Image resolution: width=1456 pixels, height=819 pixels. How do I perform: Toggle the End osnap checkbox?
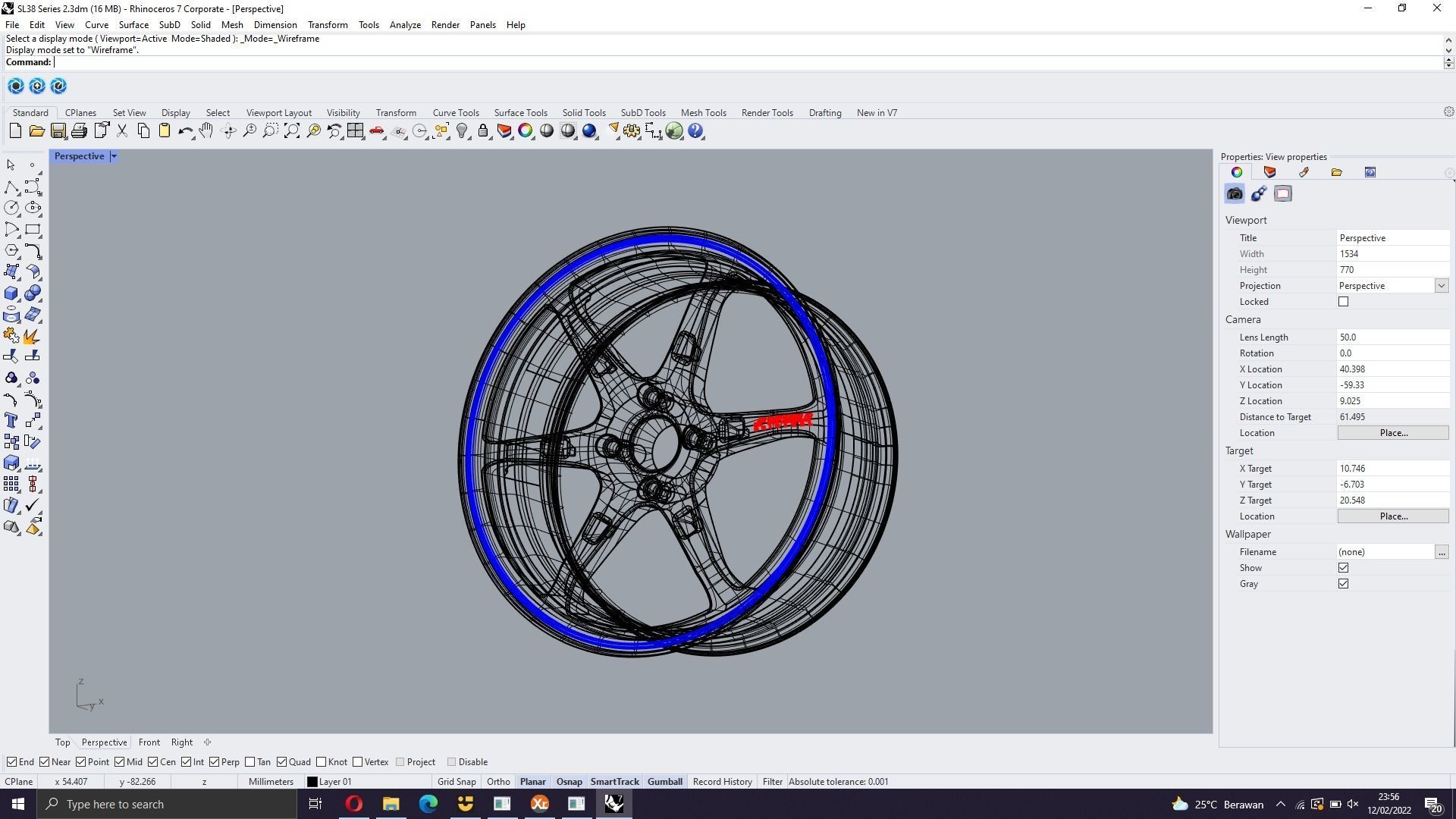11,762
